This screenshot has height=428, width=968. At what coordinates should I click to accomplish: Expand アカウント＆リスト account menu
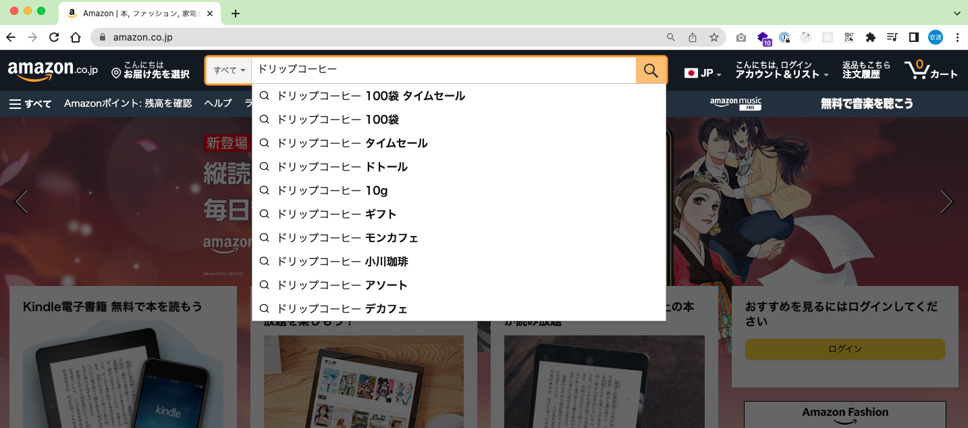(x=781, y=70)
